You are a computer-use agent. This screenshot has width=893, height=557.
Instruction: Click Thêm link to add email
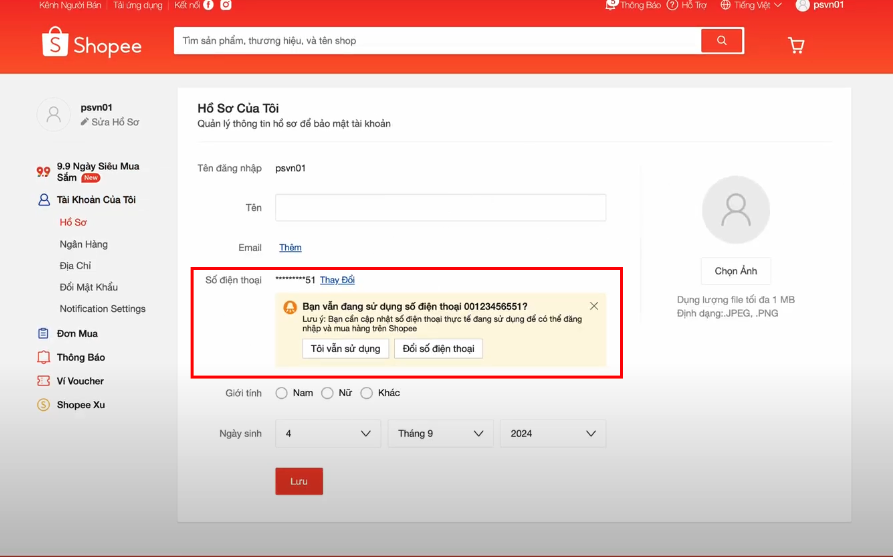(x=290, y=247)
